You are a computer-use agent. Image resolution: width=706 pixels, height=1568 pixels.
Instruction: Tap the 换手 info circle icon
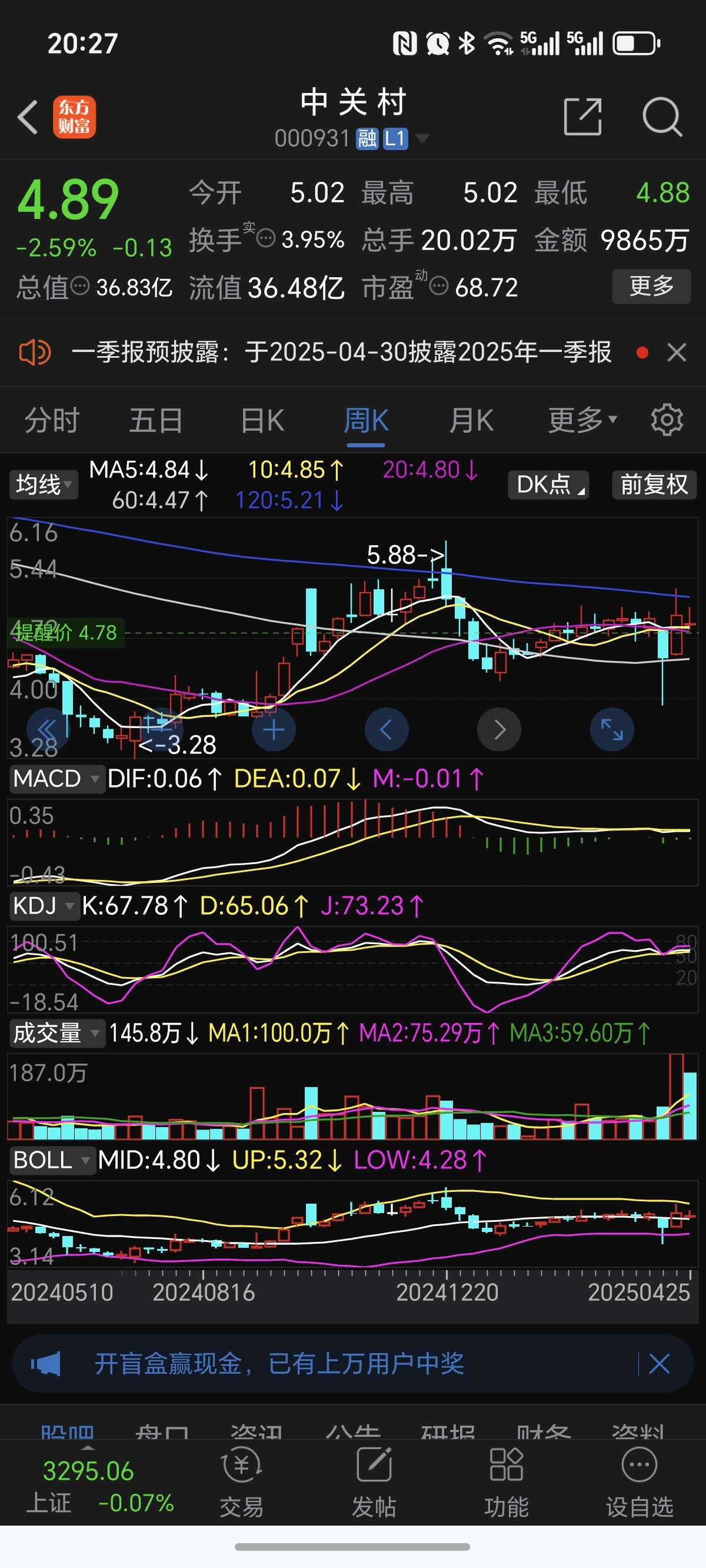click(x=266, y=238)
